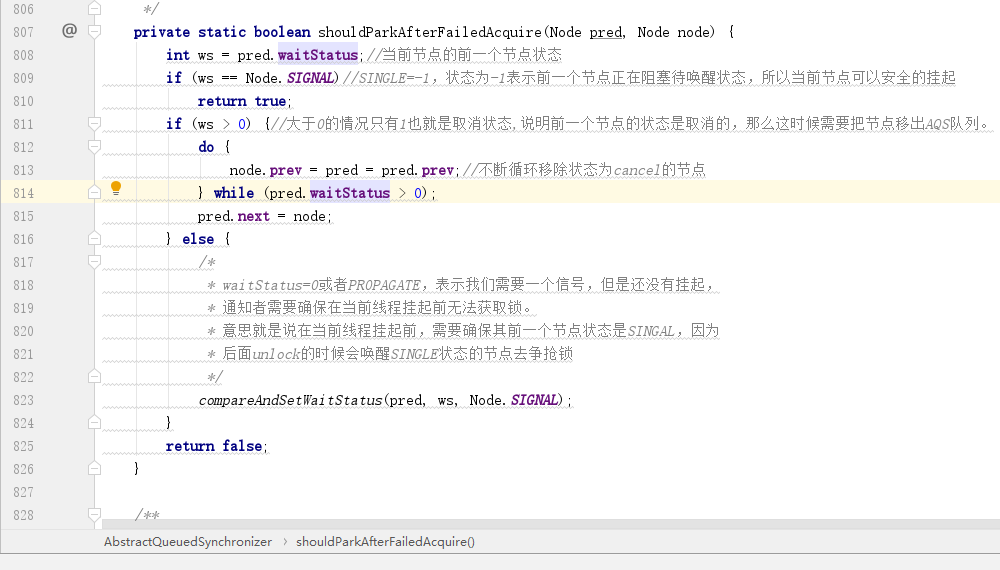Click compareAndSetWaitStatus call on line 823
Image resolution: width=1000 pixels, height=570 pixels.
pos(290,400)
